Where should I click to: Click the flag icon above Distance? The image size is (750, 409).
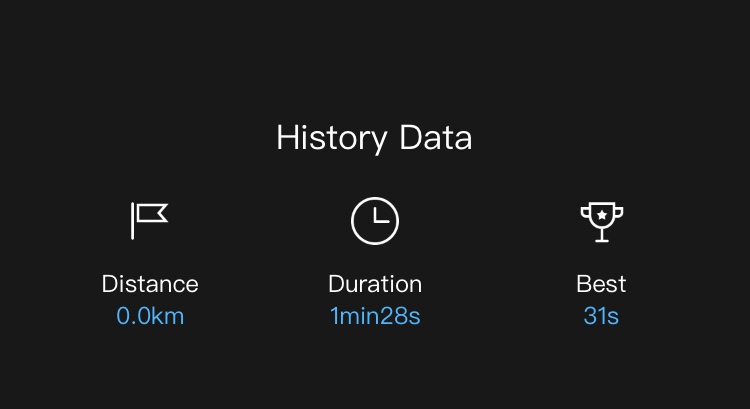pos(150,221)
